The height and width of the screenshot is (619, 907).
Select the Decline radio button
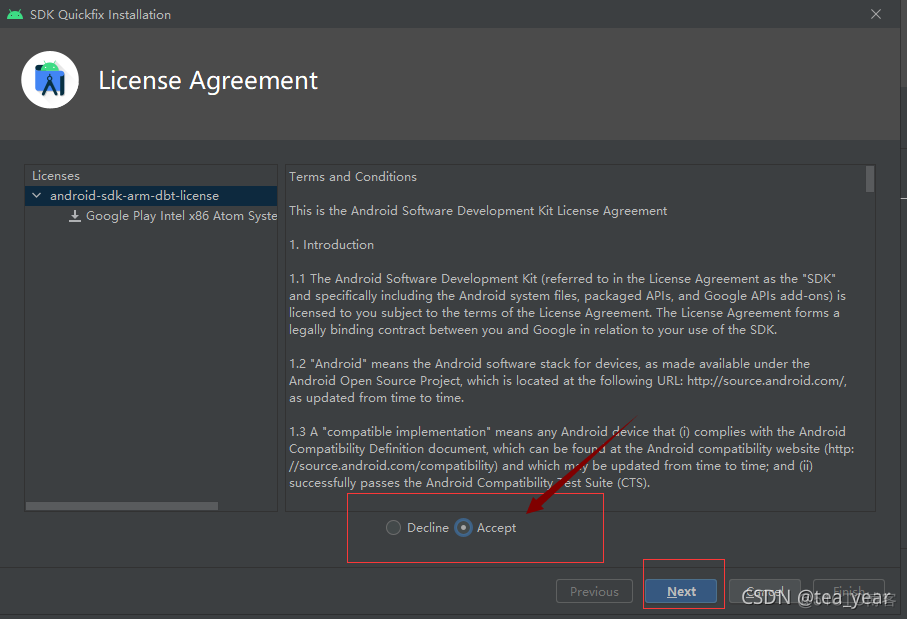point(393,528)
